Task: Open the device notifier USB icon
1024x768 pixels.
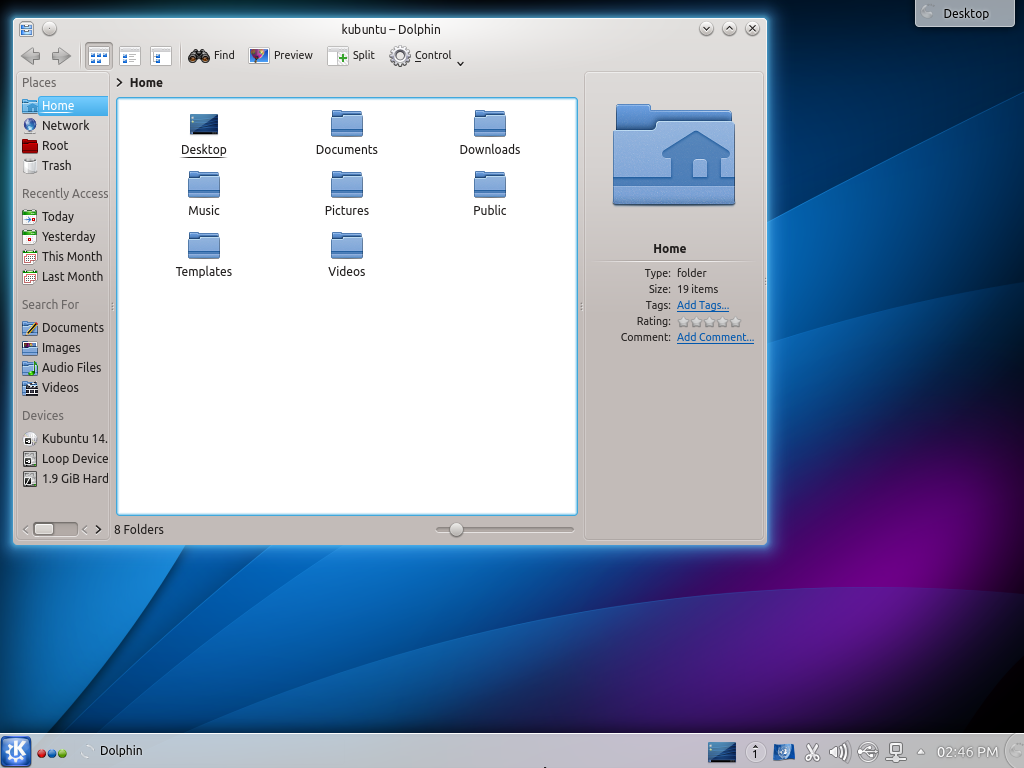Action: (868, 752)
